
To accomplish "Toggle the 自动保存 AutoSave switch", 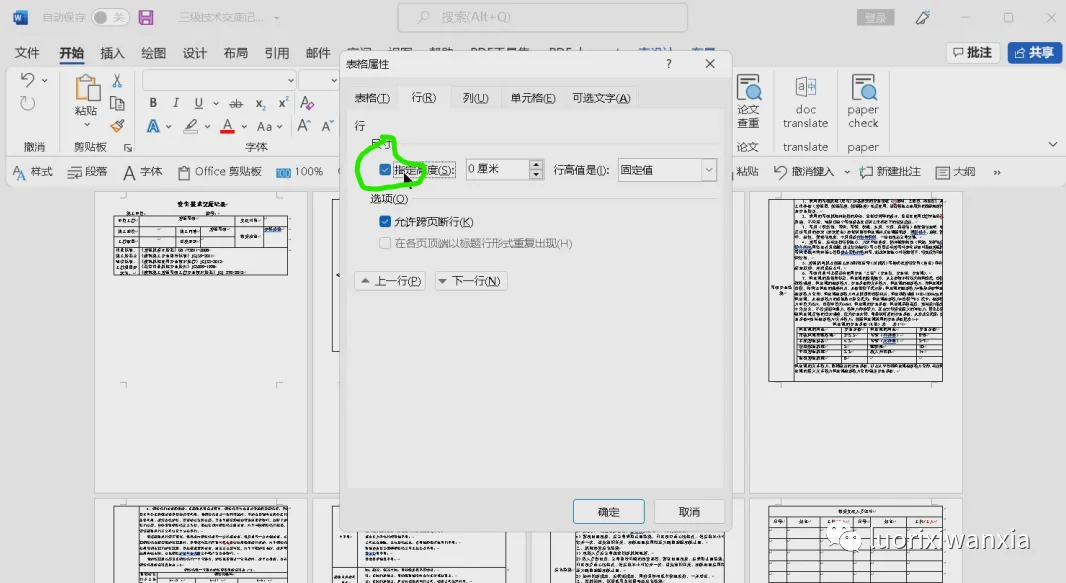I will [109, 18].
